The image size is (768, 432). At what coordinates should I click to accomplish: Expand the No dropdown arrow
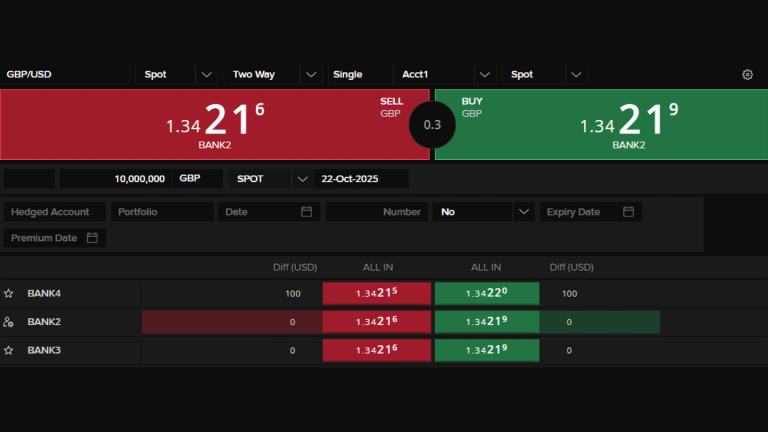tap(524, 212)
